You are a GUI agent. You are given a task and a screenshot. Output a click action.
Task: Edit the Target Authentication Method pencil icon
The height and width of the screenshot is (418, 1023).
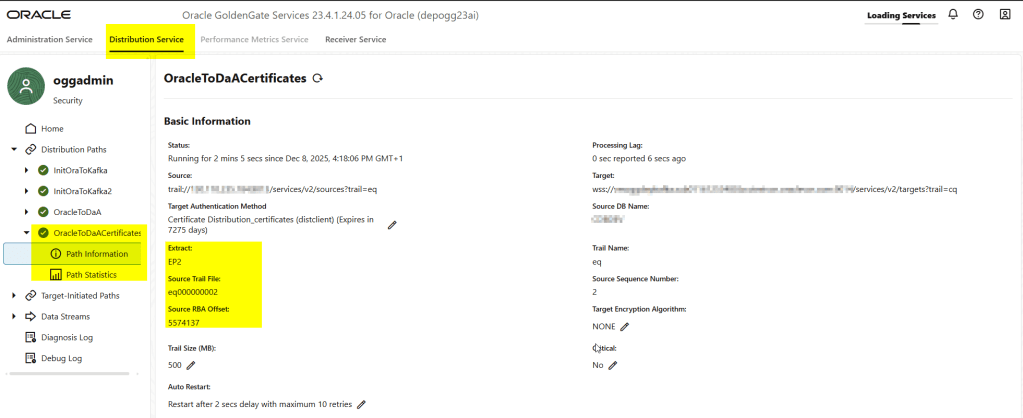coord(392,225)
